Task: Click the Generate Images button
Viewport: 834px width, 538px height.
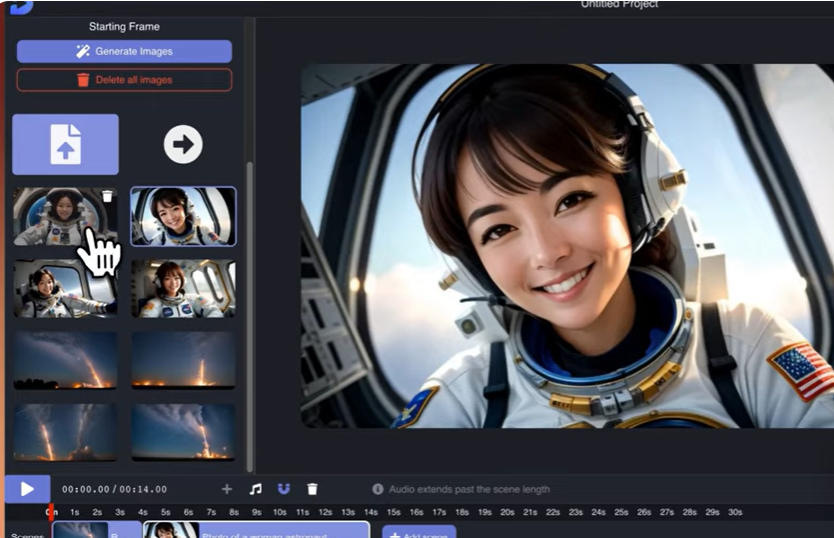Action: tap(124, 51)
